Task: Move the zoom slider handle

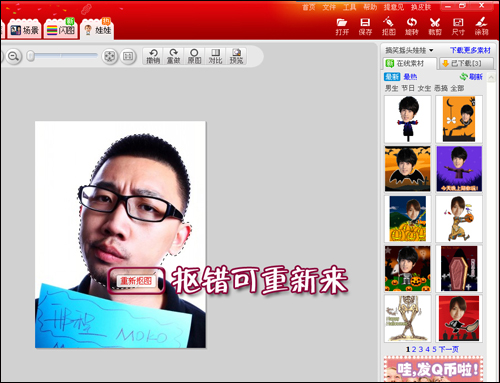Action: coord(30,56)
